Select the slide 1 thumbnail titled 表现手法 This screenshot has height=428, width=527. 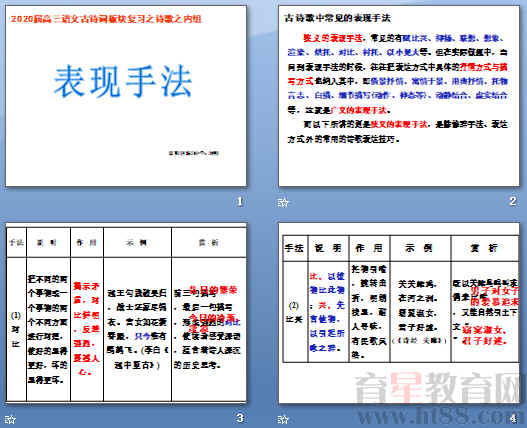click(x=126, y=96)
